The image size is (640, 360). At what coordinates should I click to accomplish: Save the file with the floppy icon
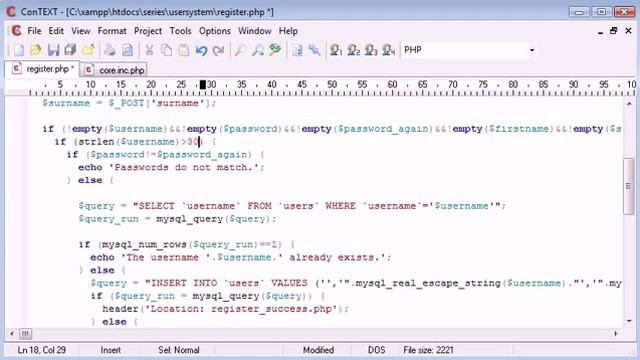pyautogui.click(x=53, y=50)
